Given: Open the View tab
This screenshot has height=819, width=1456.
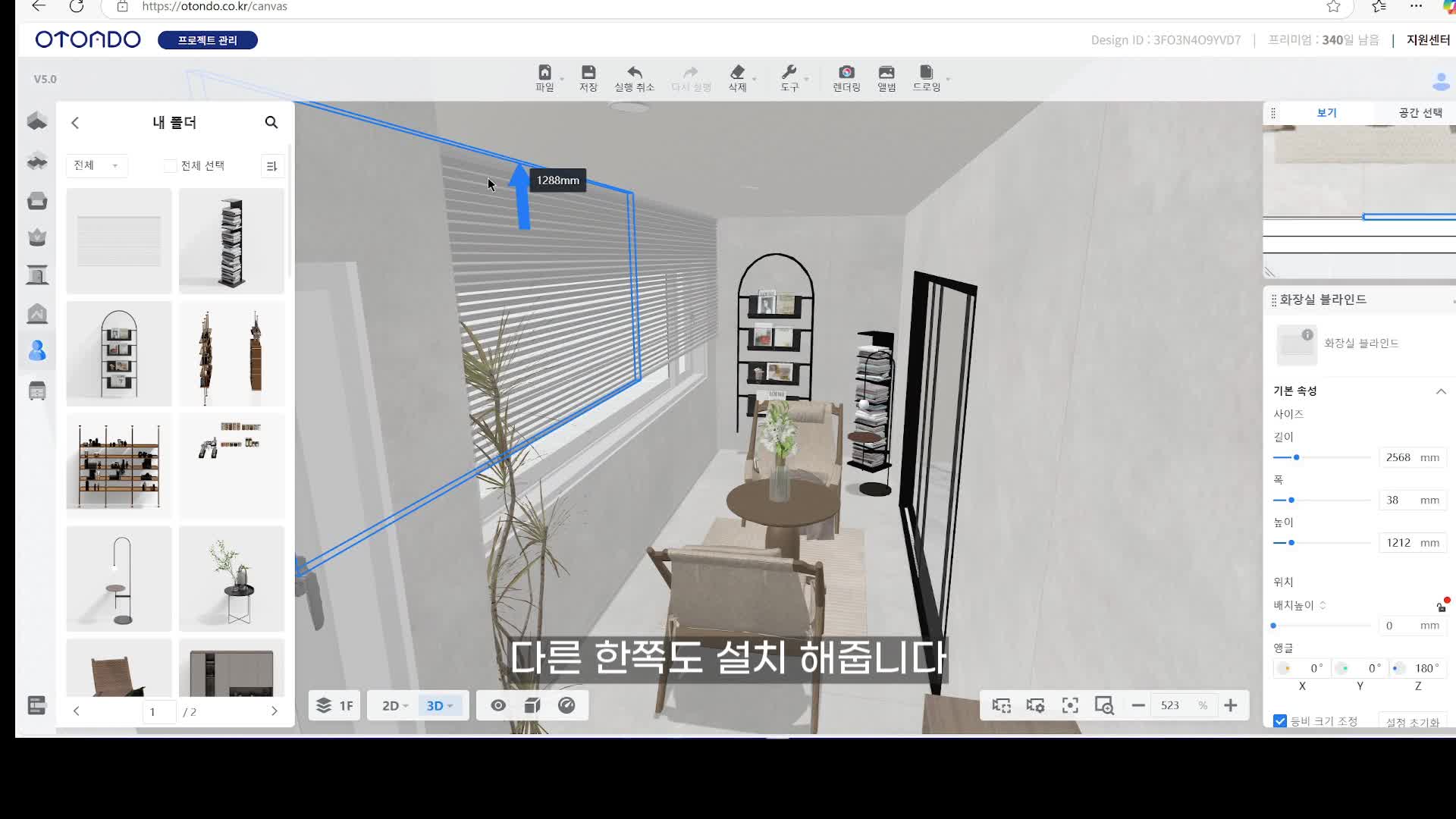Looking at the screenshot, I should click(x=1326, y=113).
